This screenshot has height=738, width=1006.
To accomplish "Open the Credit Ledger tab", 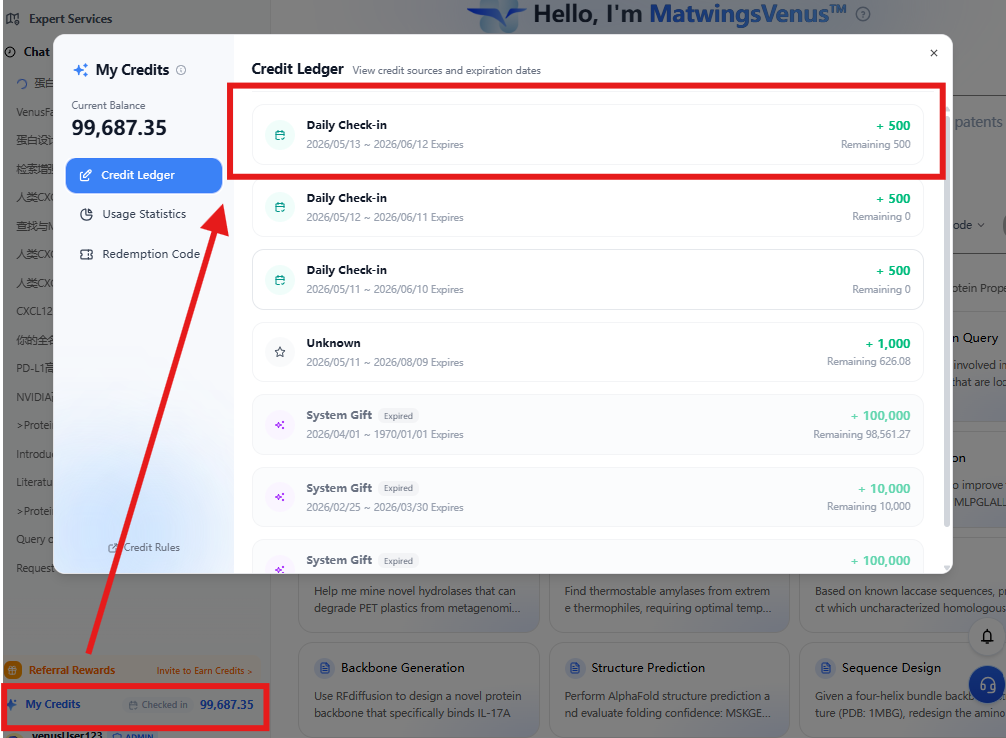I will pos(144,175).
